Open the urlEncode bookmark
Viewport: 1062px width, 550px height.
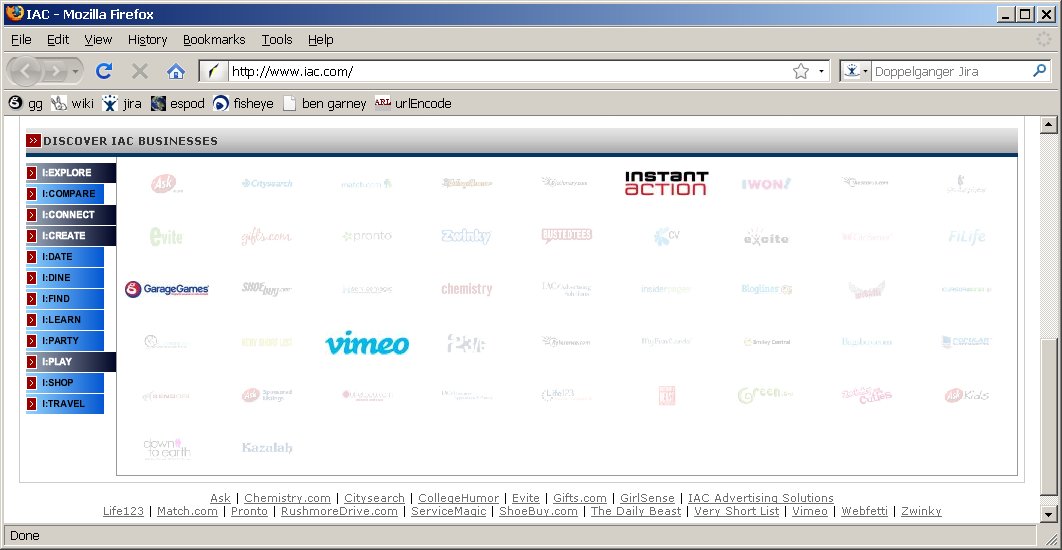pos(413,103)
